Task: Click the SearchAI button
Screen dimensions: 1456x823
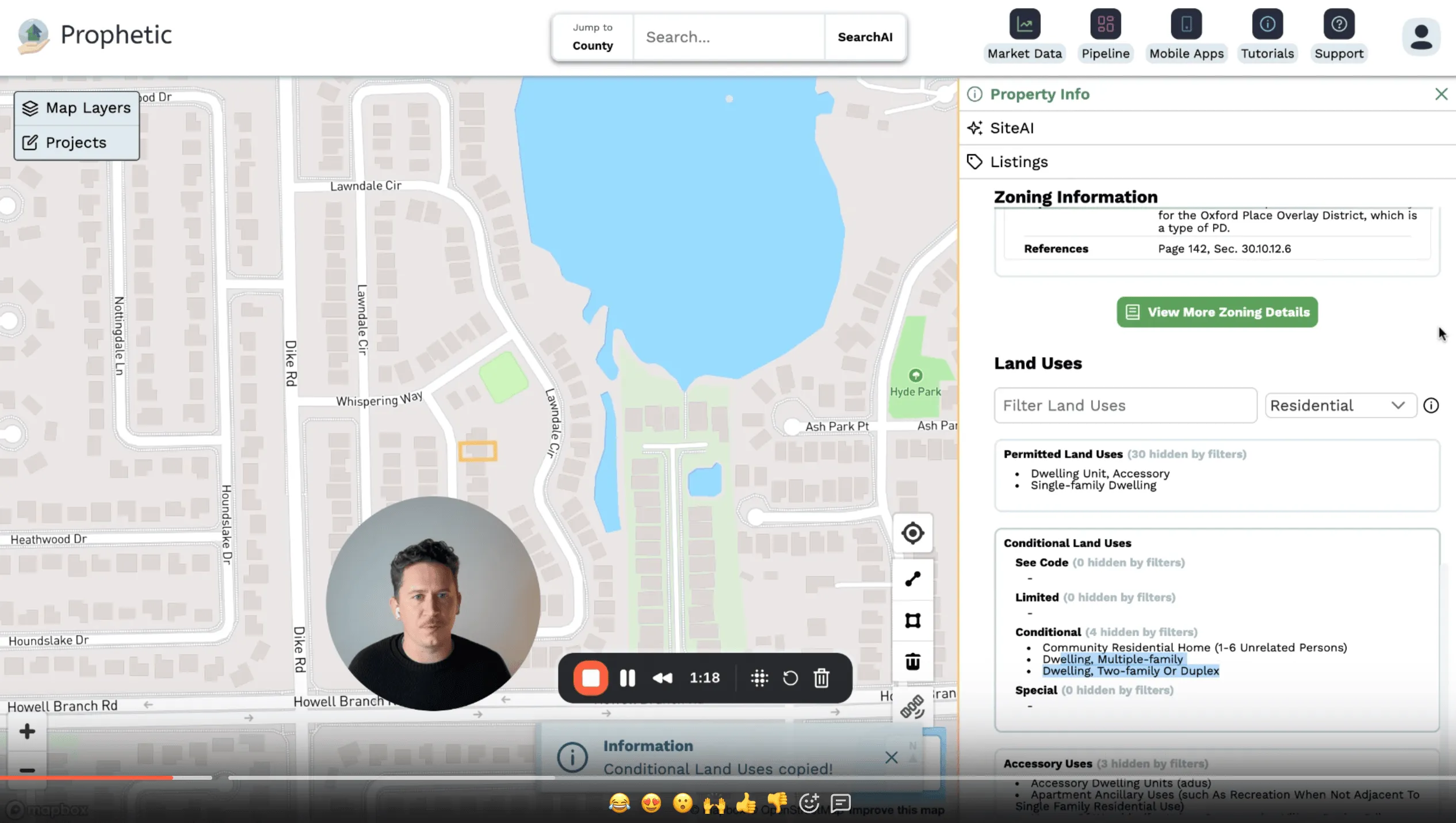Action: [865, 37]
